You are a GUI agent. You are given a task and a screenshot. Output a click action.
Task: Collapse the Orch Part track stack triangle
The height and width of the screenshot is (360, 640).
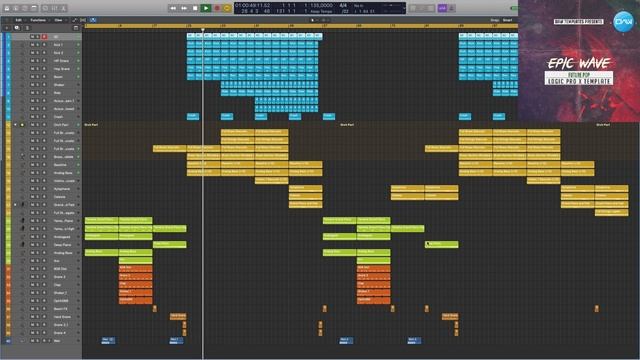point(16,125)
